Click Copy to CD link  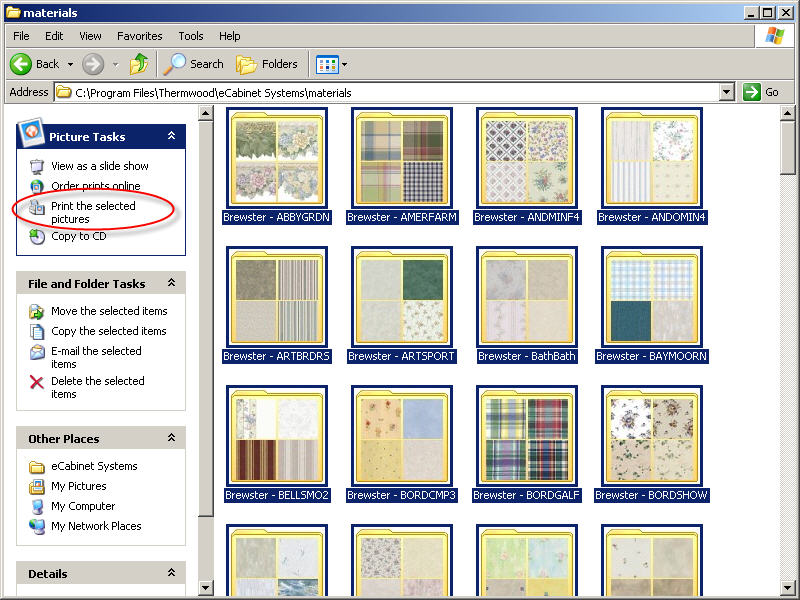click(x=79, y=236)
